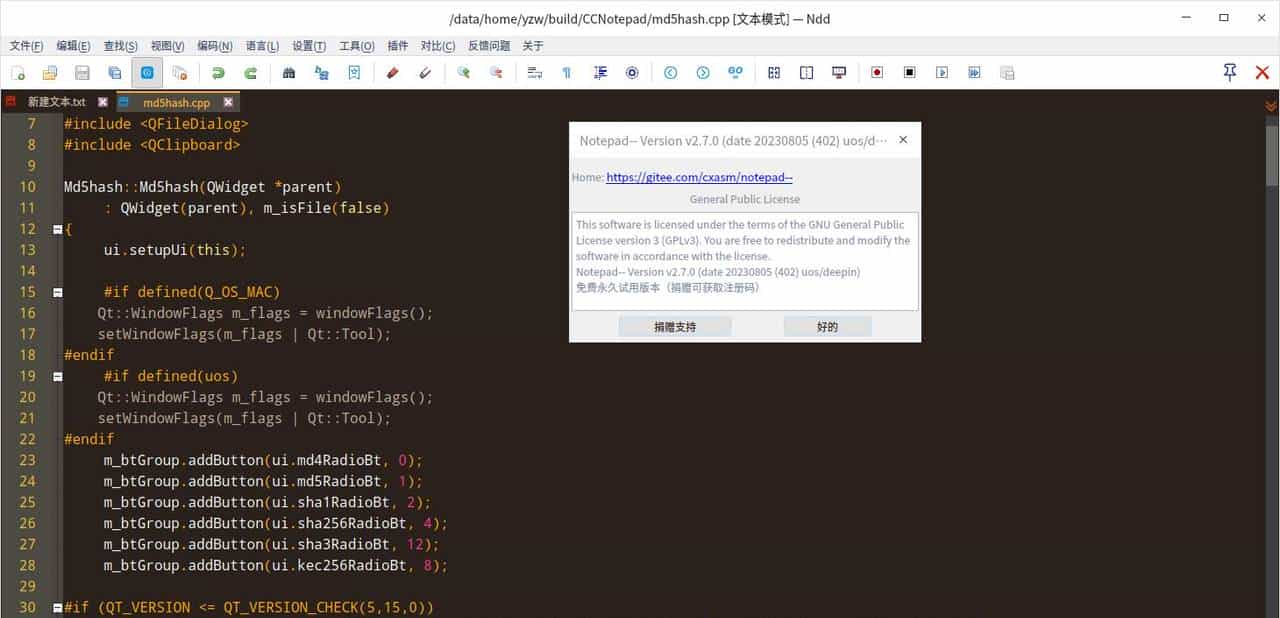Screen dimensions: 1280x618
Task: Undo the last edit via toolbar icon
Action: coord(218,72)
